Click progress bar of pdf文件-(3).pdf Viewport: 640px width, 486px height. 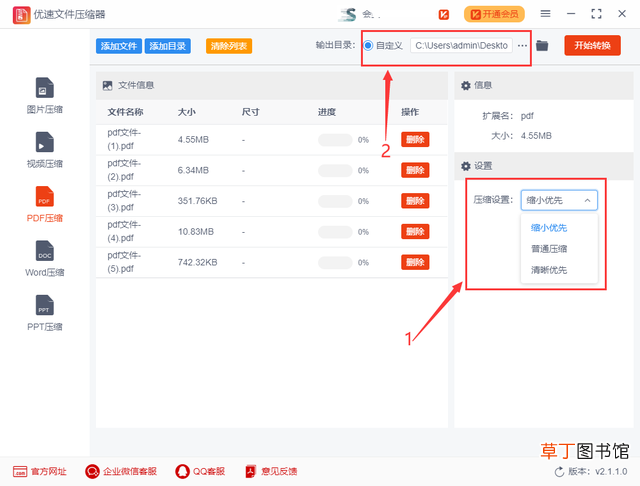pyautogui.click(x=335, y=201)
